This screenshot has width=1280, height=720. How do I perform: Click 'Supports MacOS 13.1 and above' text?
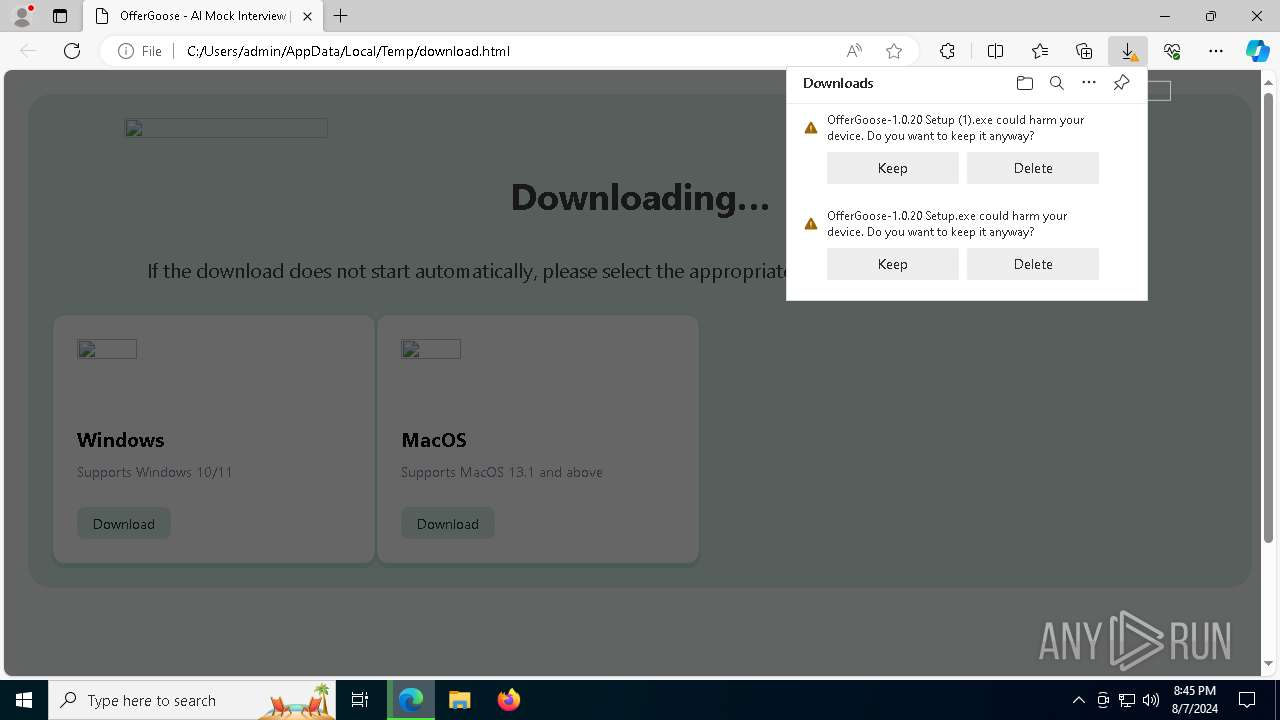tap(502, 472)
